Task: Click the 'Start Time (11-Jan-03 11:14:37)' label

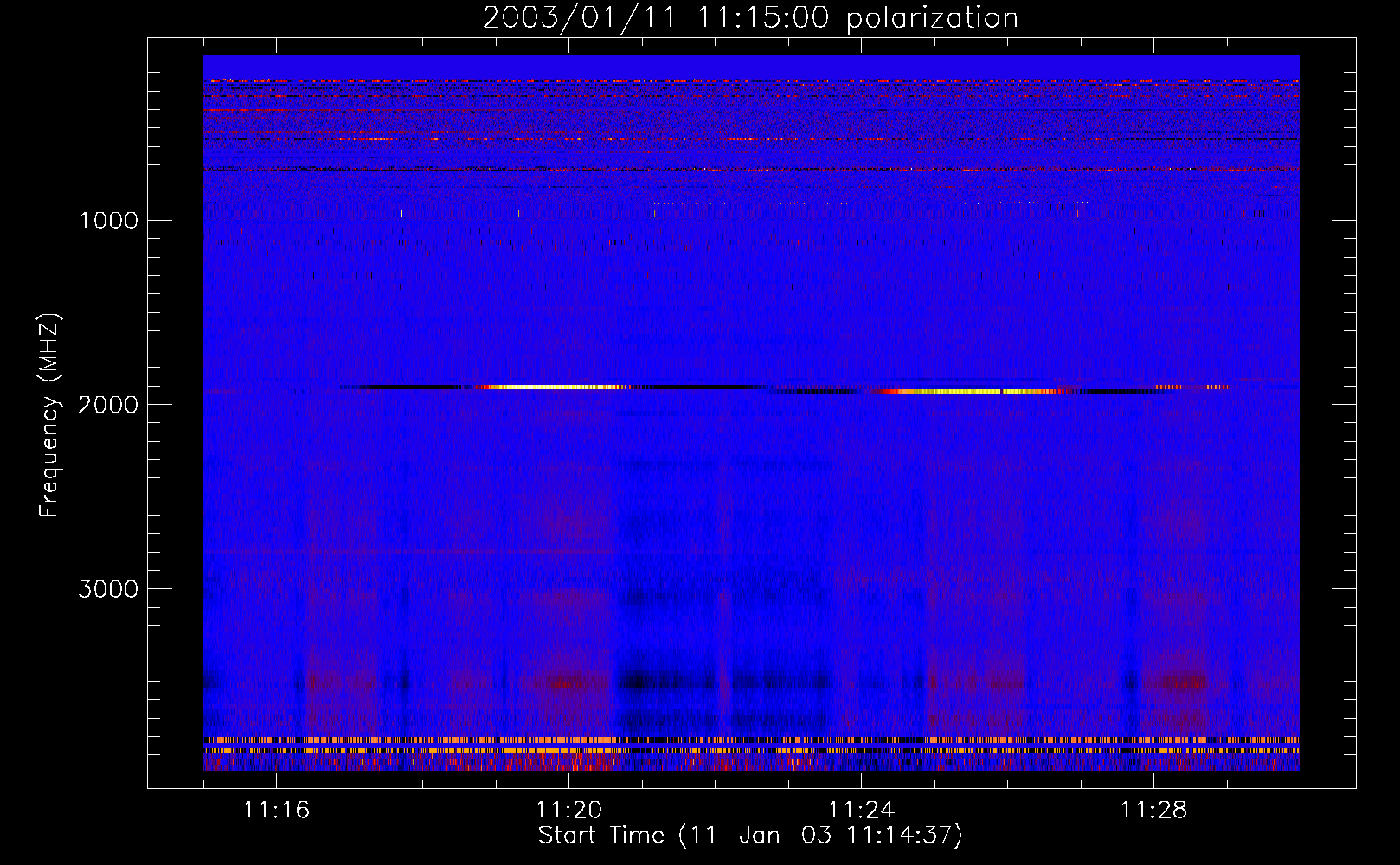Action: click(750, 836)
